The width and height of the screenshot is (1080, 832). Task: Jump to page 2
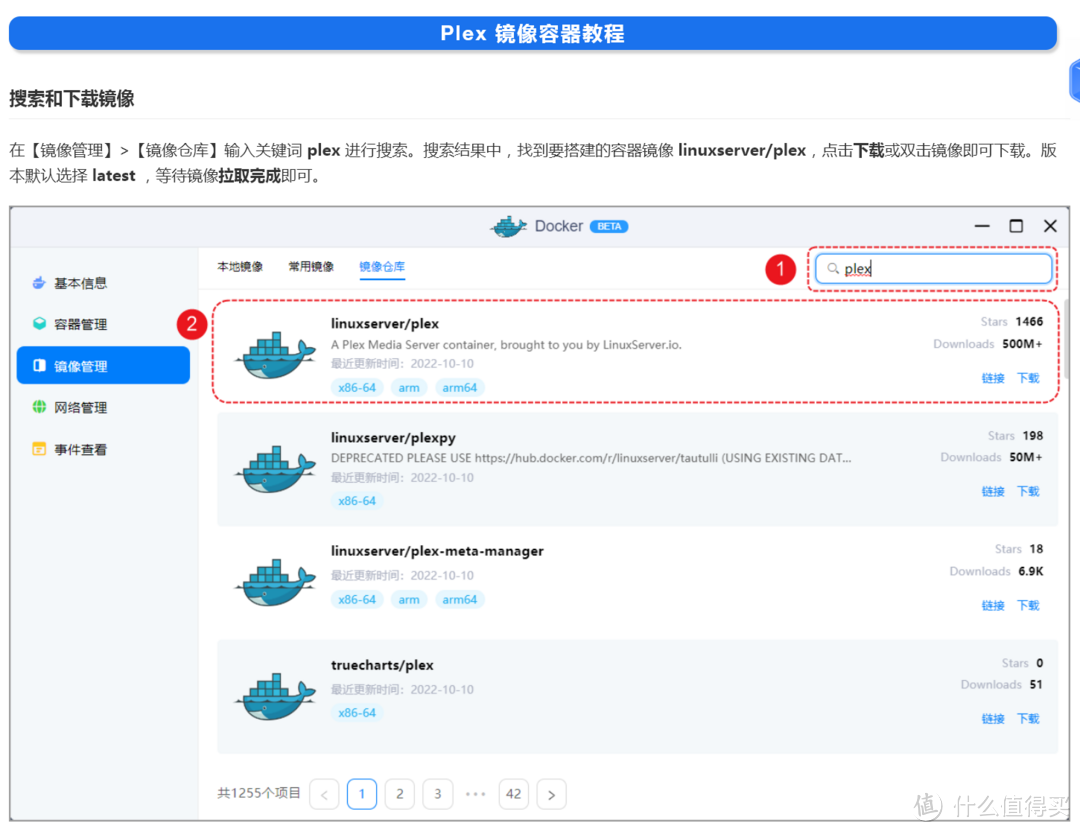pos(399,794)
